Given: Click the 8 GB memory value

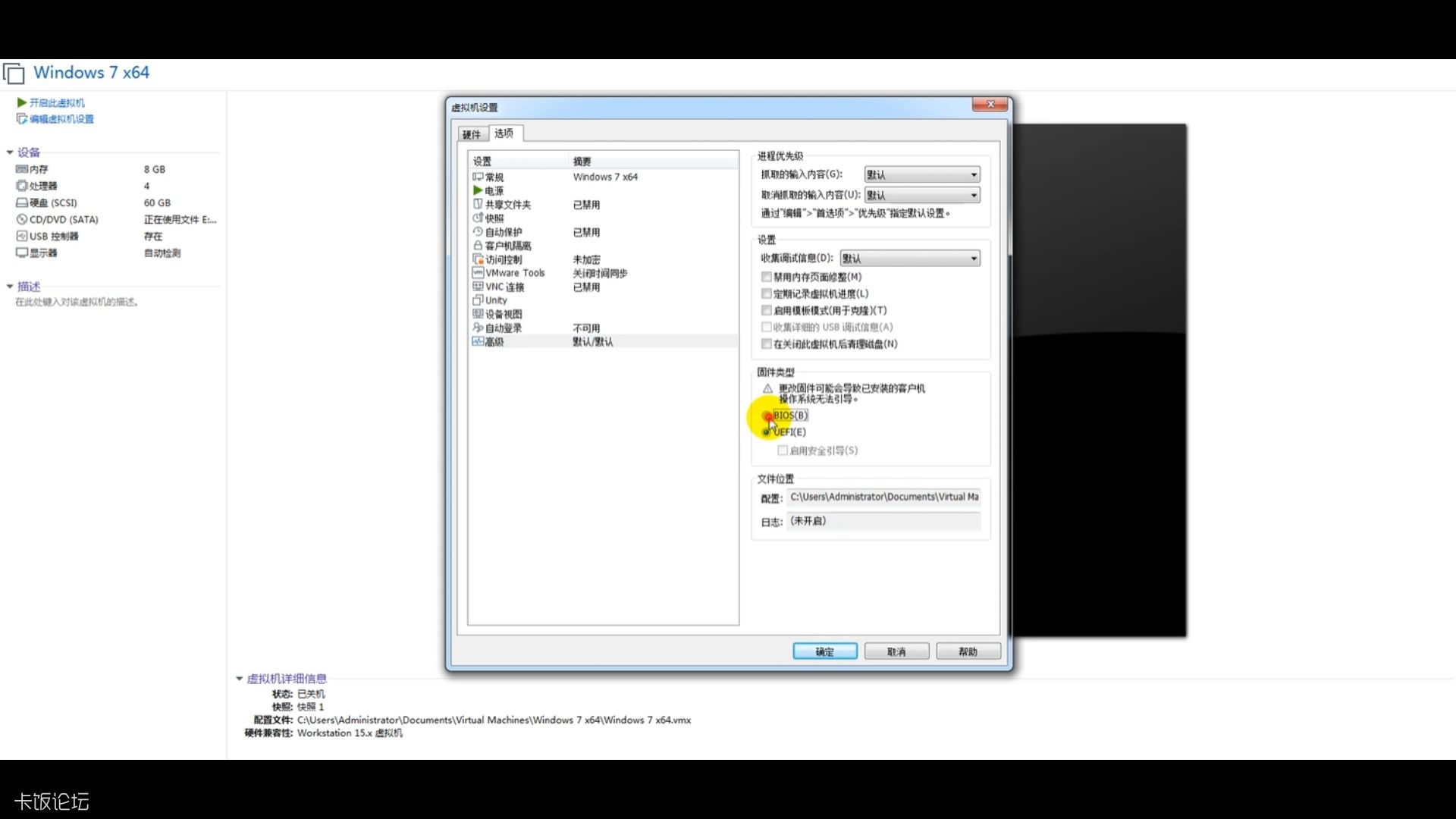Looking at the screenshot, I should click(x=155, y=169).
